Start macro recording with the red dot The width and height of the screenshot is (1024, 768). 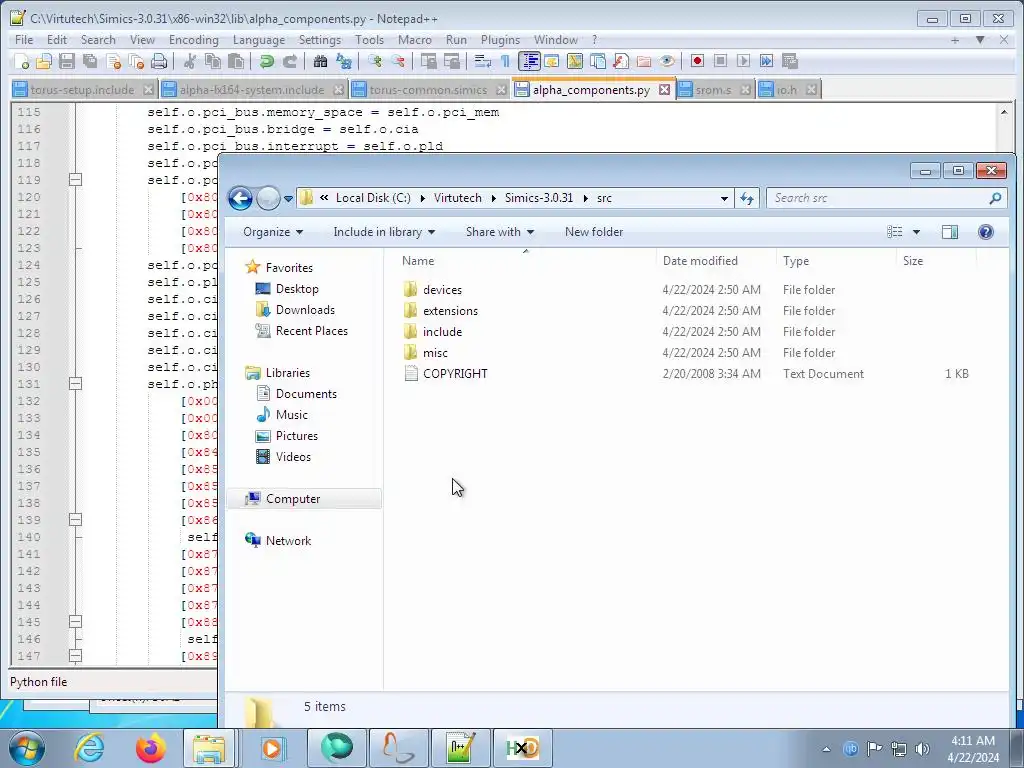tap(697, 61)
